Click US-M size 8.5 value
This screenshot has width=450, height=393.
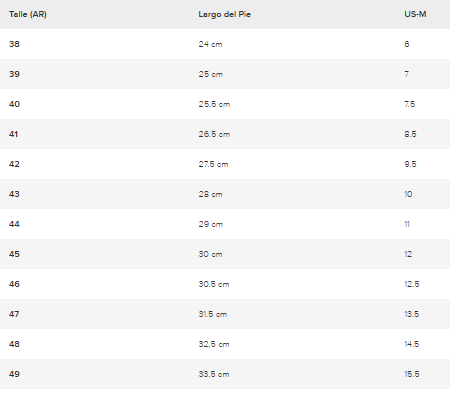(410, 134)
